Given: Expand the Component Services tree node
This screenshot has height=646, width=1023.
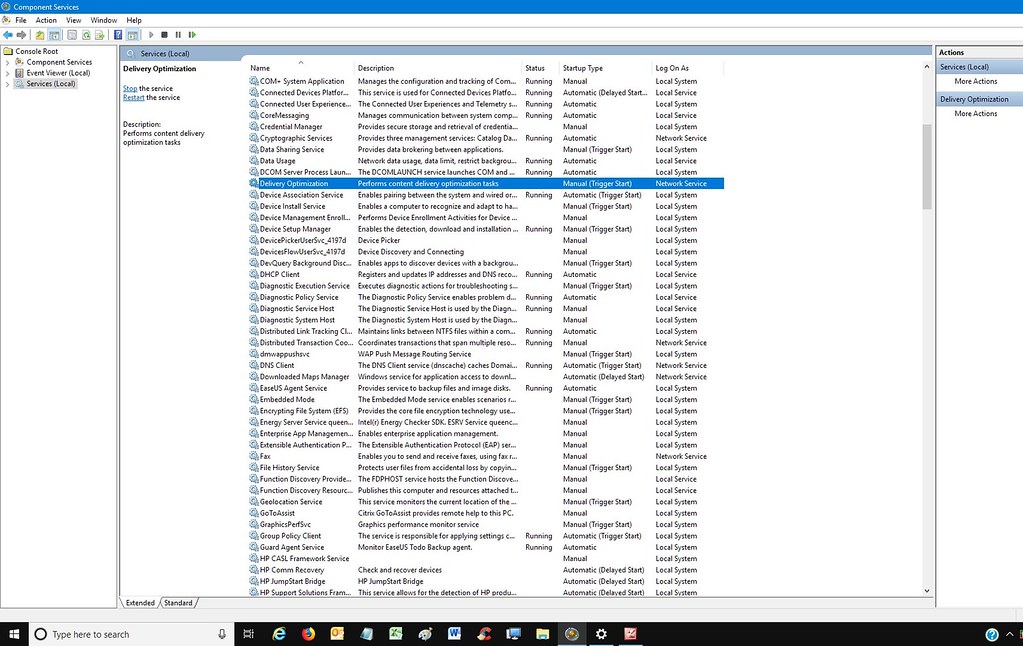Looking at the screenshot, I should point(8,62).
